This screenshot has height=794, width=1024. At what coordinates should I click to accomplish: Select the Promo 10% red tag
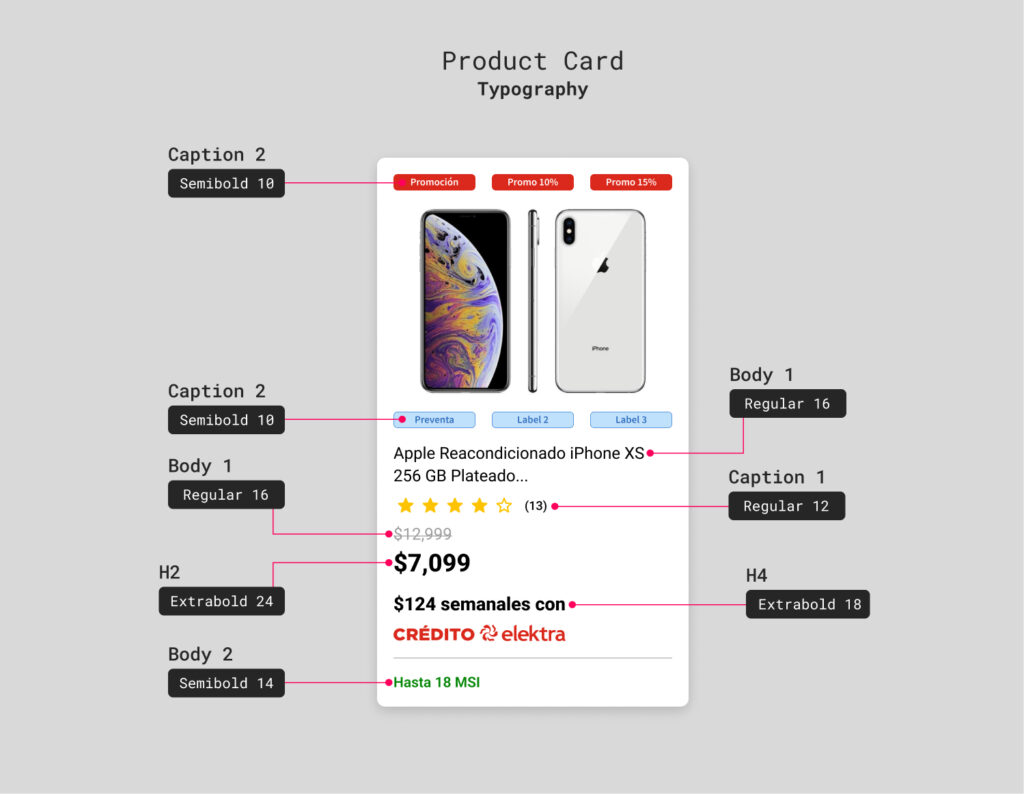[532, 182]
